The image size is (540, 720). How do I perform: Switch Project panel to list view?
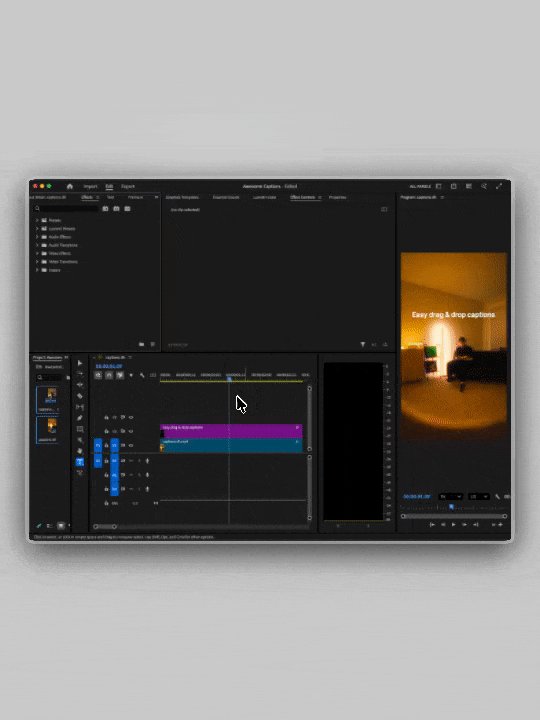(x=50, y=526)
